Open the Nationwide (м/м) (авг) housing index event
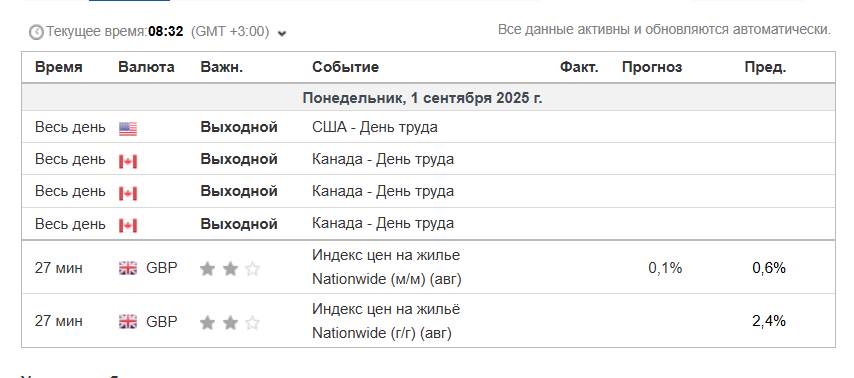The image size is (854, 378). pyautogui.click(x=386, y=267)
